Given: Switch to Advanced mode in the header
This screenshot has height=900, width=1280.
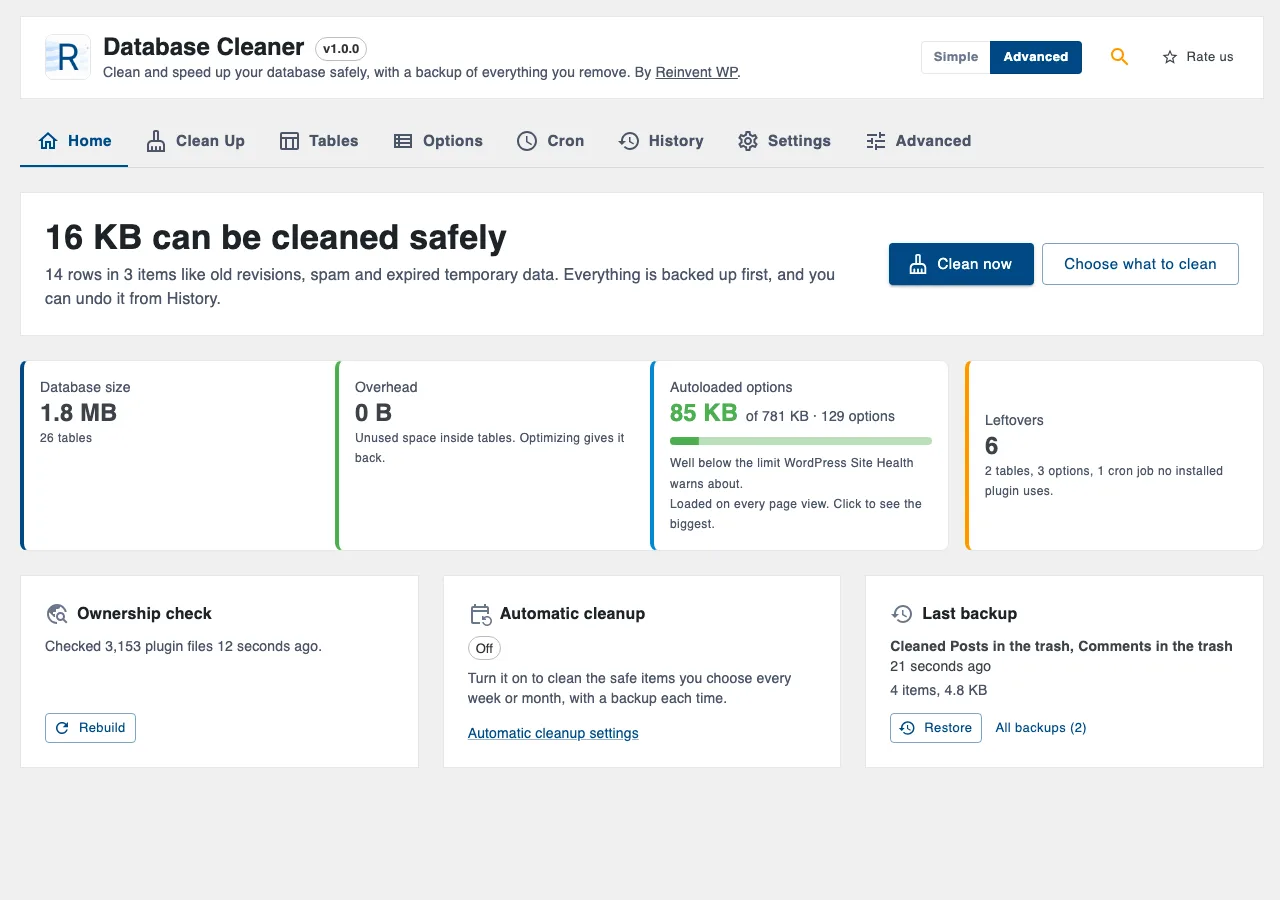Looking at the screenshot, I should tap(1036, 57).
